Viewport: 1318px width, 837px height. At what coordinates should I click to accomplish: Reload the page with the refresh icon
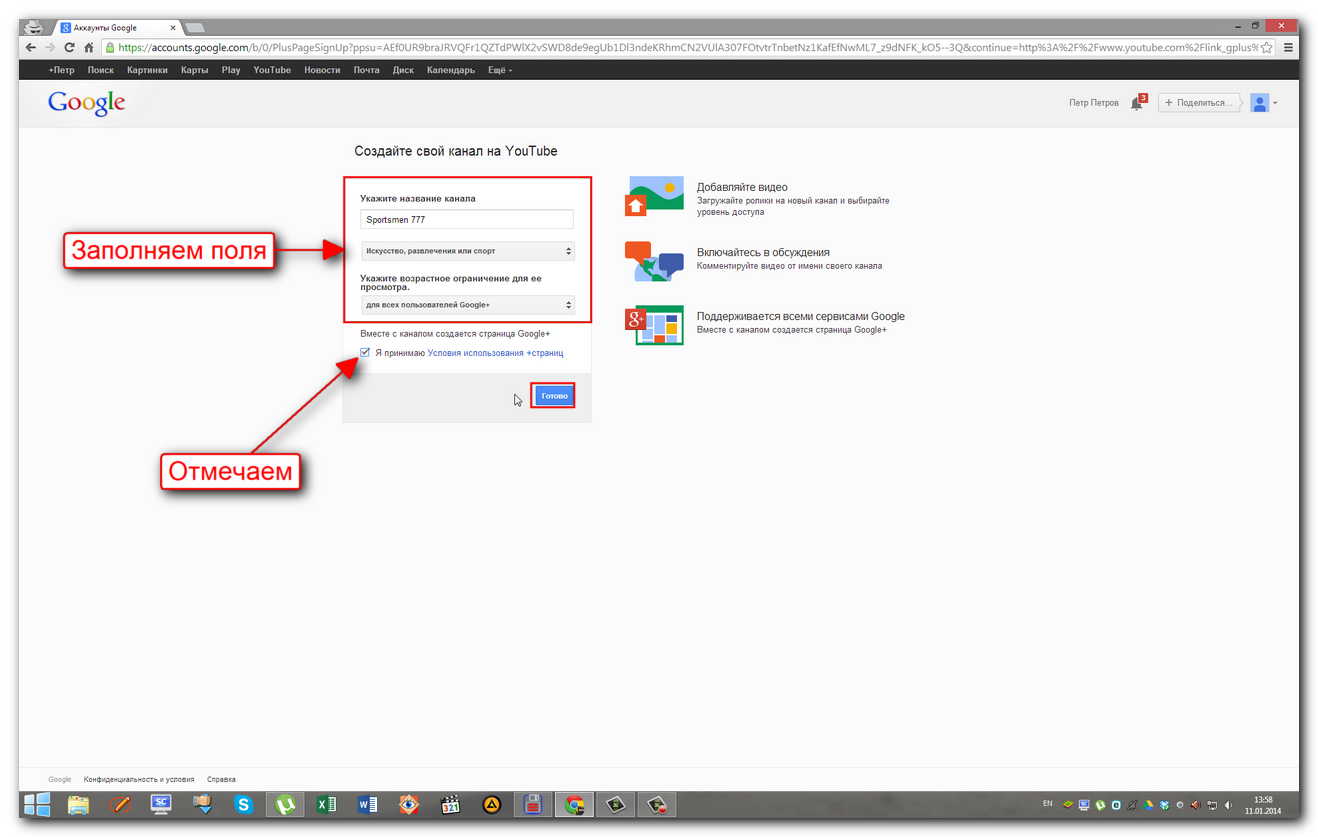[69, 47]
